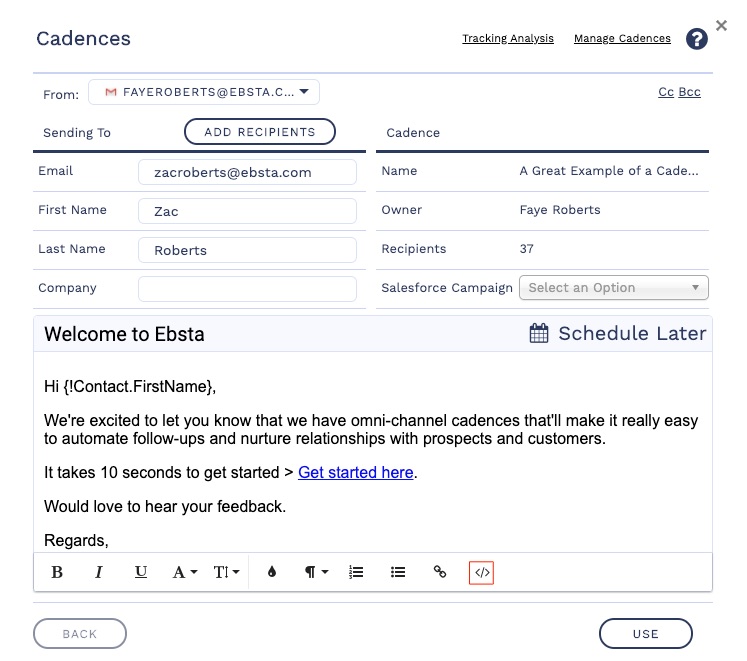747x661 pixels.
Task: Open the Salesforce Campaign select box
Action: click(x=613, y=288)
